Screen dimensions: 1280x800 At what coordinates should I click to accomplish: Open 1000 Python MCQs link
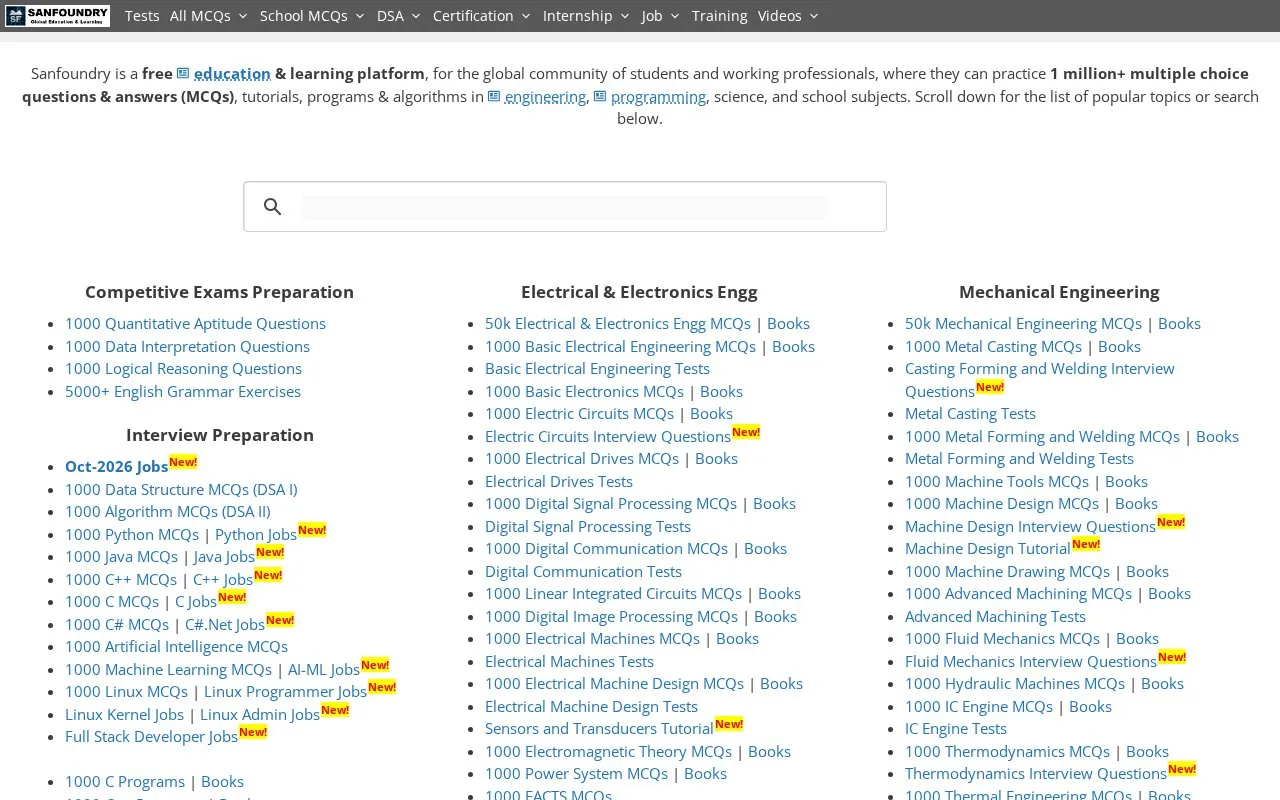point(132,535)
